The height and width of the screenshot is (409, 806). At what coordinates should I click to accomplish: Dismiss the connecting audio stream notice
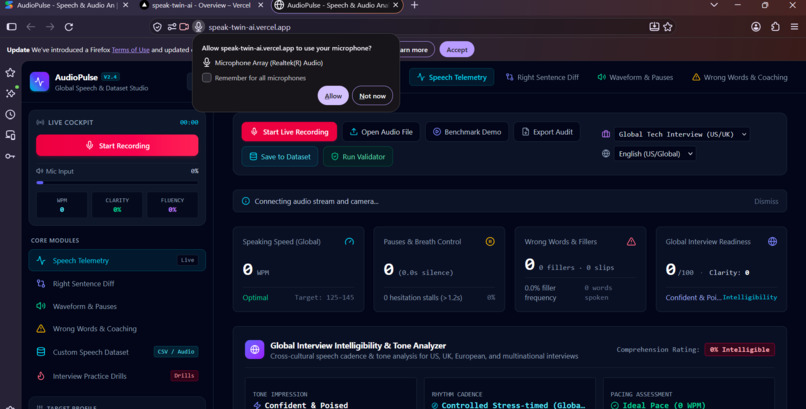766,201
